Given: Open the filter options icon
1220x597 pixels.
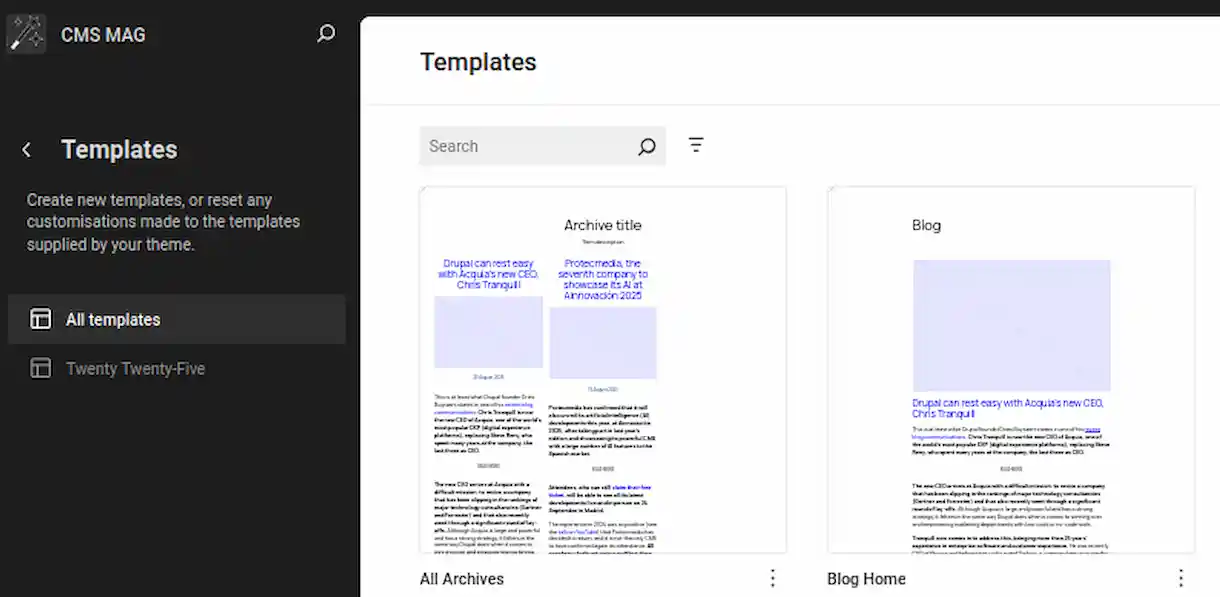Looking at the screenshot, I should click(x=696, y=145).
